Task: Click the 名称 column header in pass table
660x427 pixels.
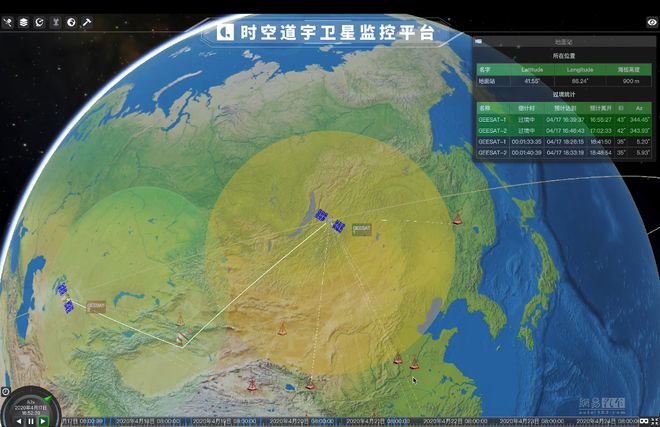Action: pos(485,107)
